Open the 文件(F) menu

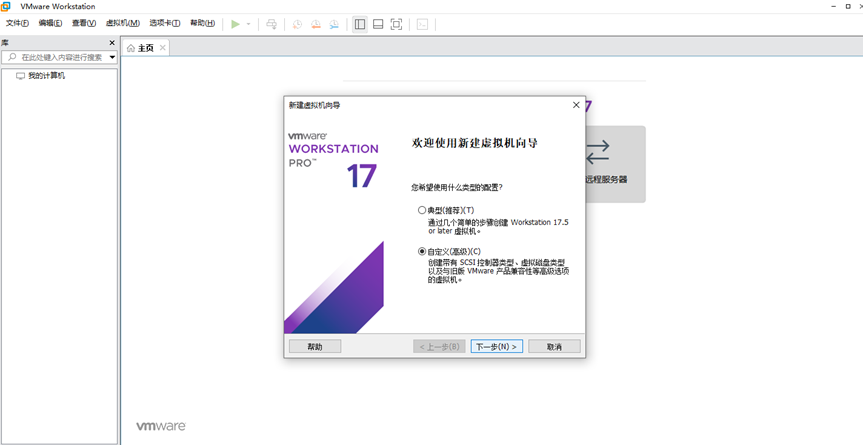(17, 23)
